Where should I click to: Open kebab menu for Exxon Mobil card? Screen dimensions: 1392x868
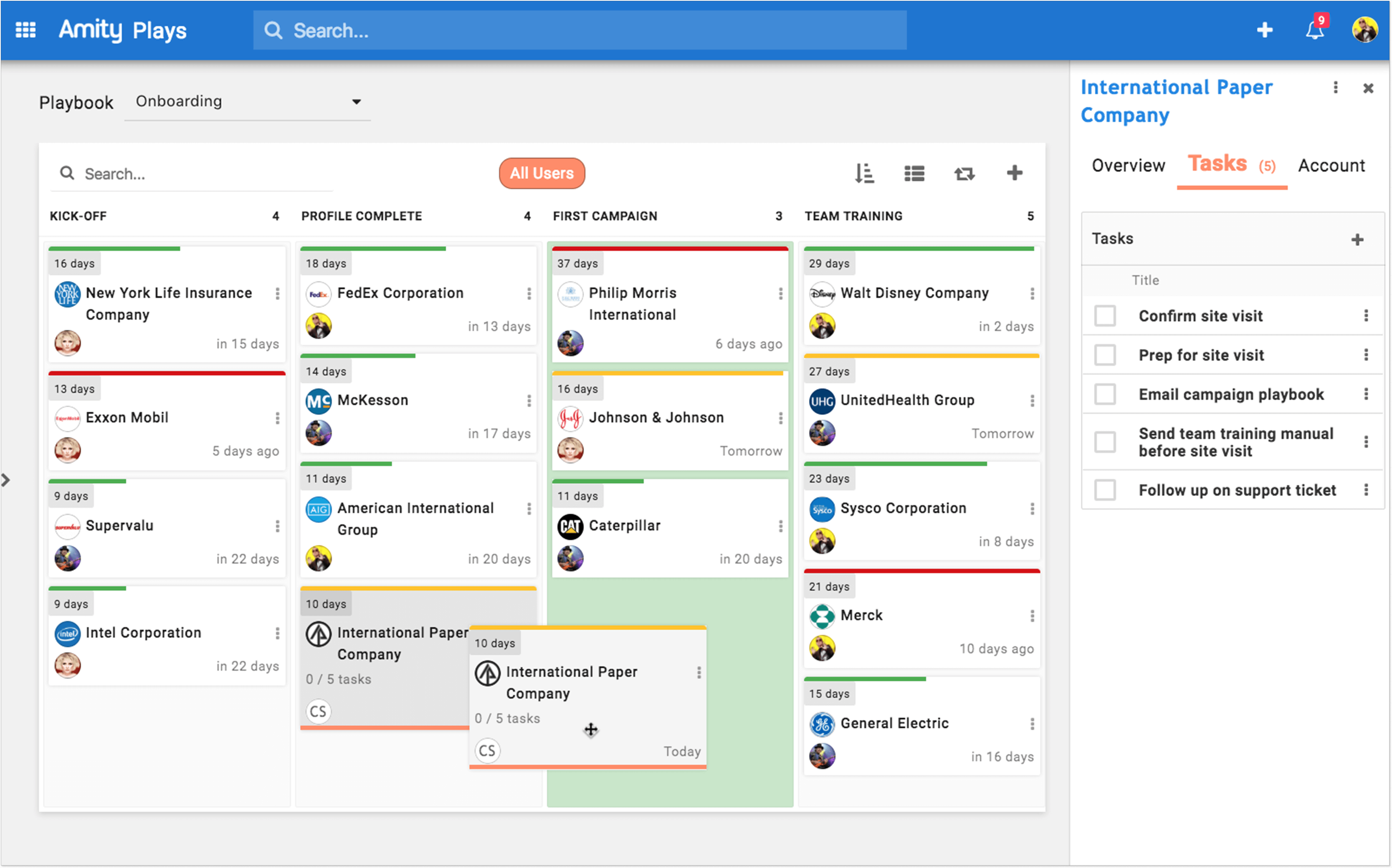(x=277, y=418)
